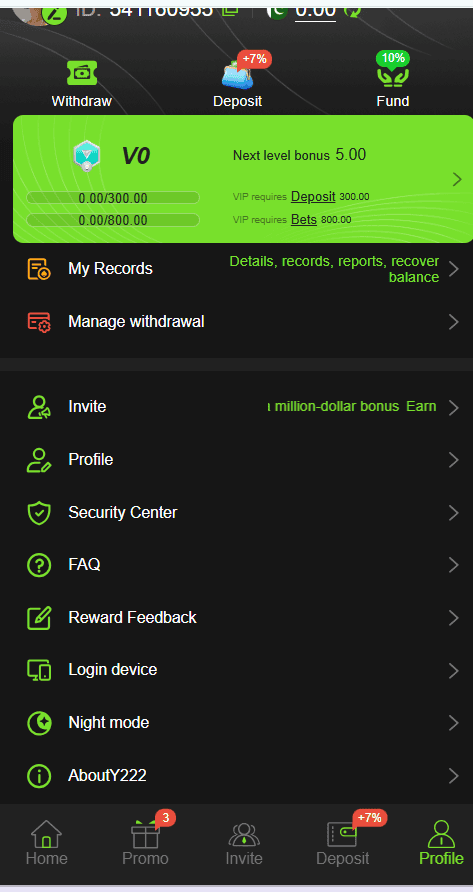473x892 pixels.
Task: Click the Night mode label
Action: point(109,722)
